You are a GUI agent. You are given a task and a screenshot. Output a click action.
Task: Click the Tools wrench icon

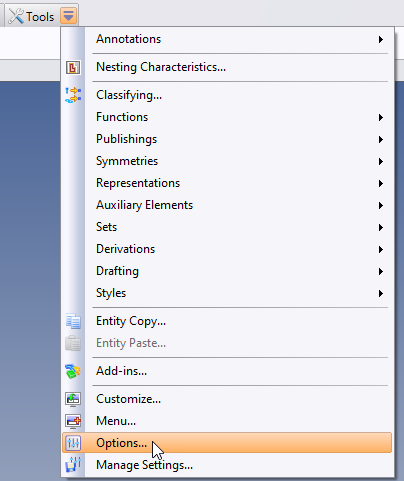point(16,16)
